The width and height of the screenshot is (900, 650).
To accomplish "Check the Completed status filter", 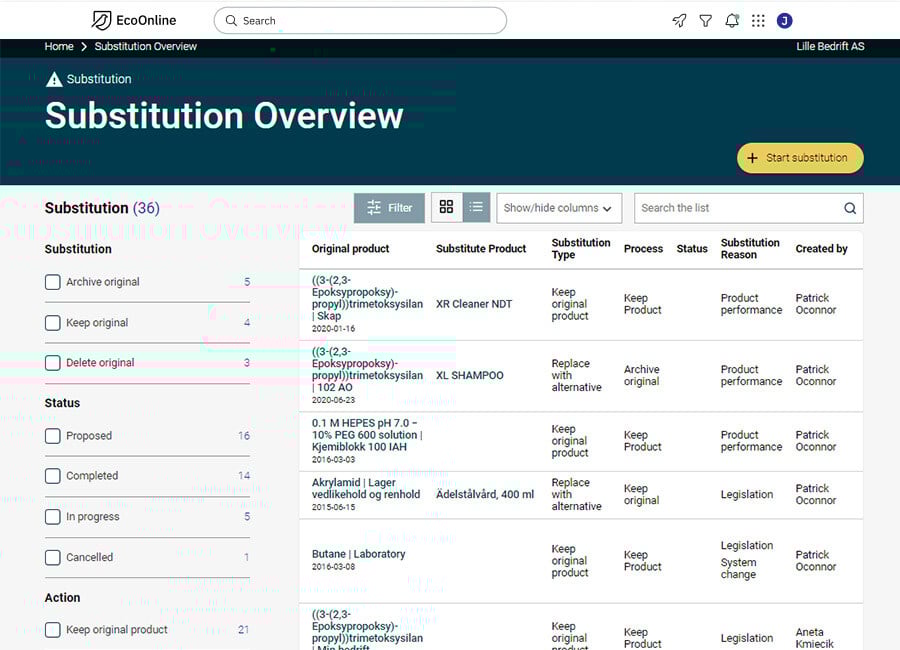I will (53, 476).
